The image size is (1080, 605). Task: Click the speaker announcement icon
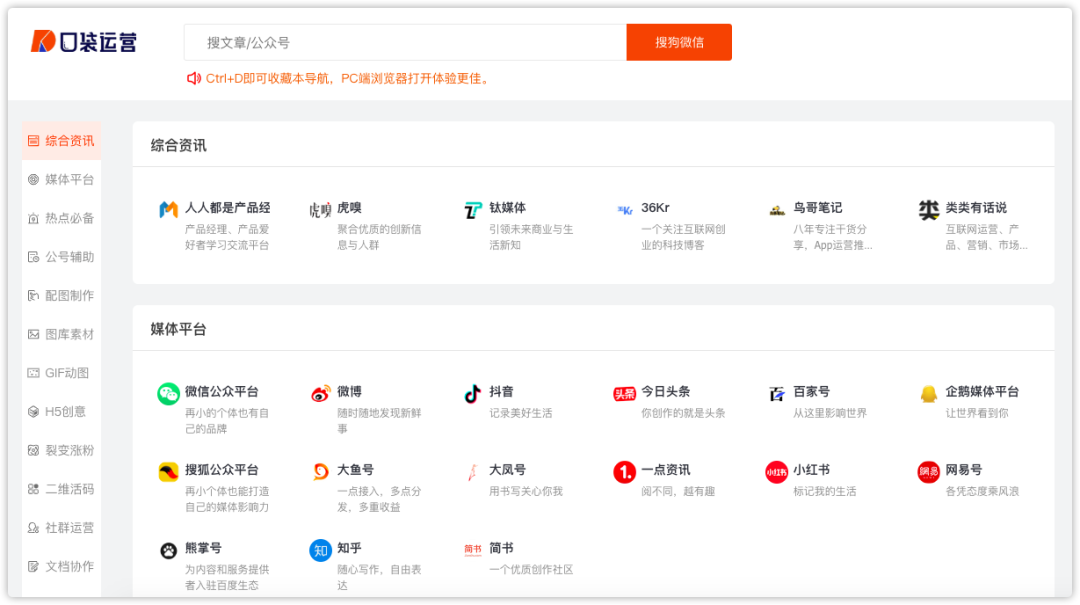coord(194,79)
